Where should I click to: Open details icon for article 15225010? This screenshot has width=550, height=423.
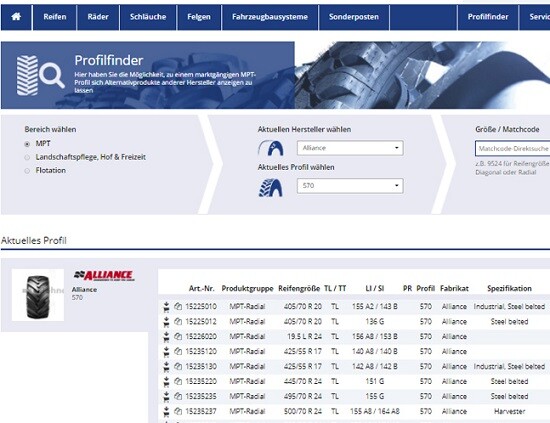tap(178, 307)
